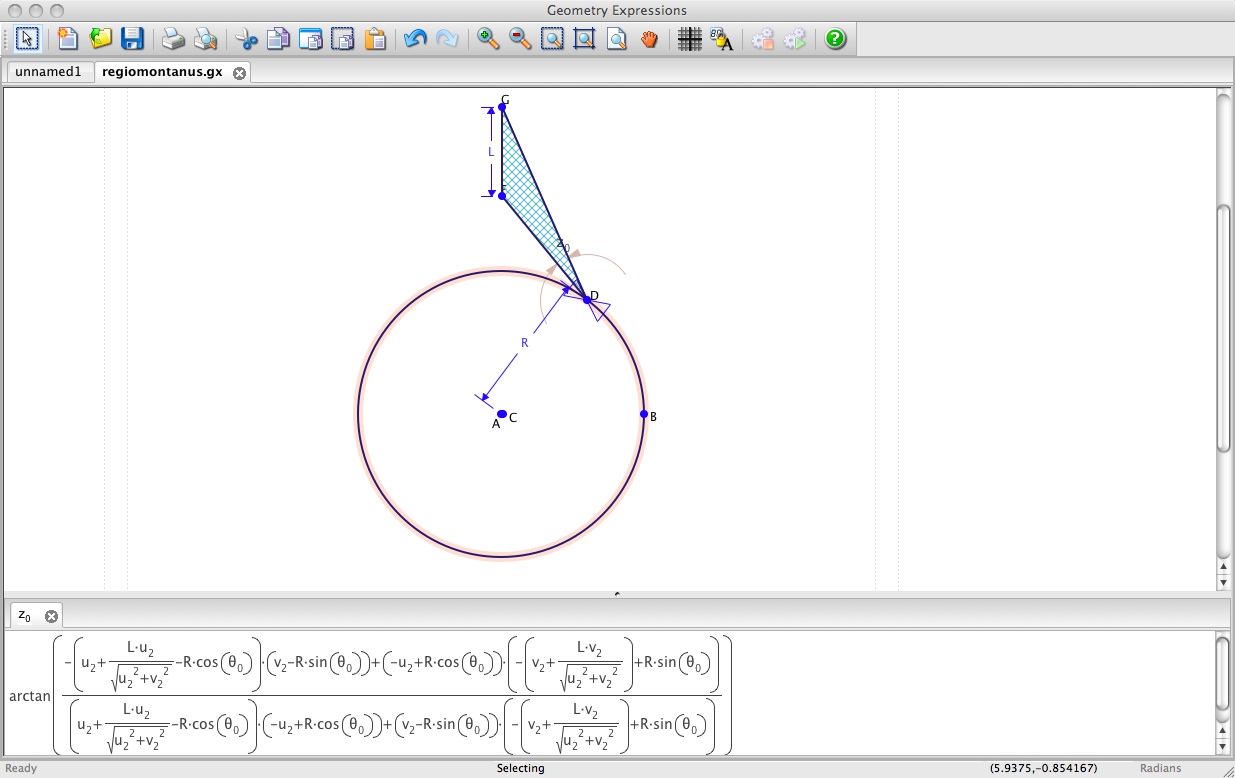Viewport: 1235px width, 778px height.
Task: Zoom out with the minus magnifier
Action: (520, 39)
